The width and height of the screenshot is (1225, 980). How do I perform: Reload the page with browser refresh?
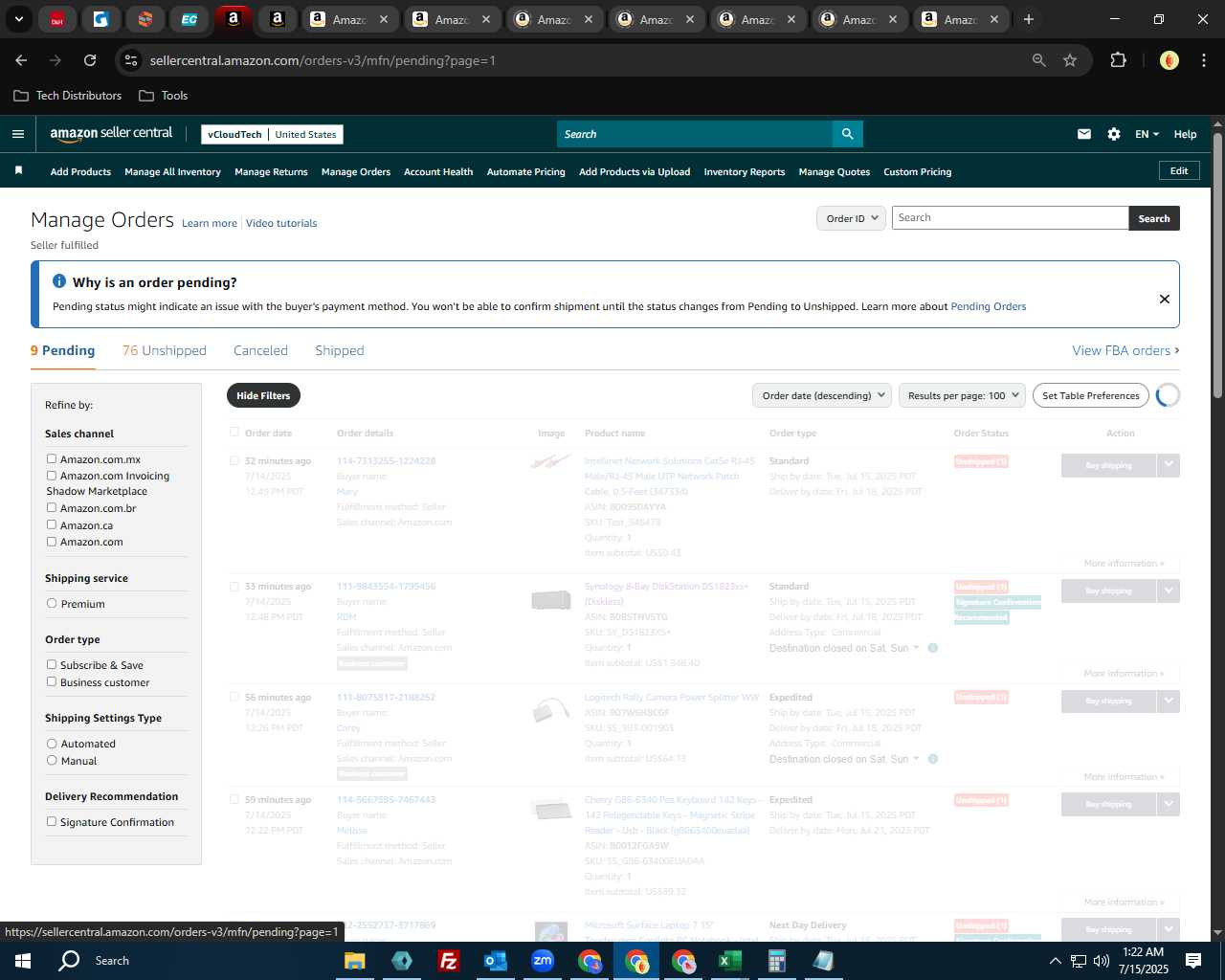(x=90, y=60)
